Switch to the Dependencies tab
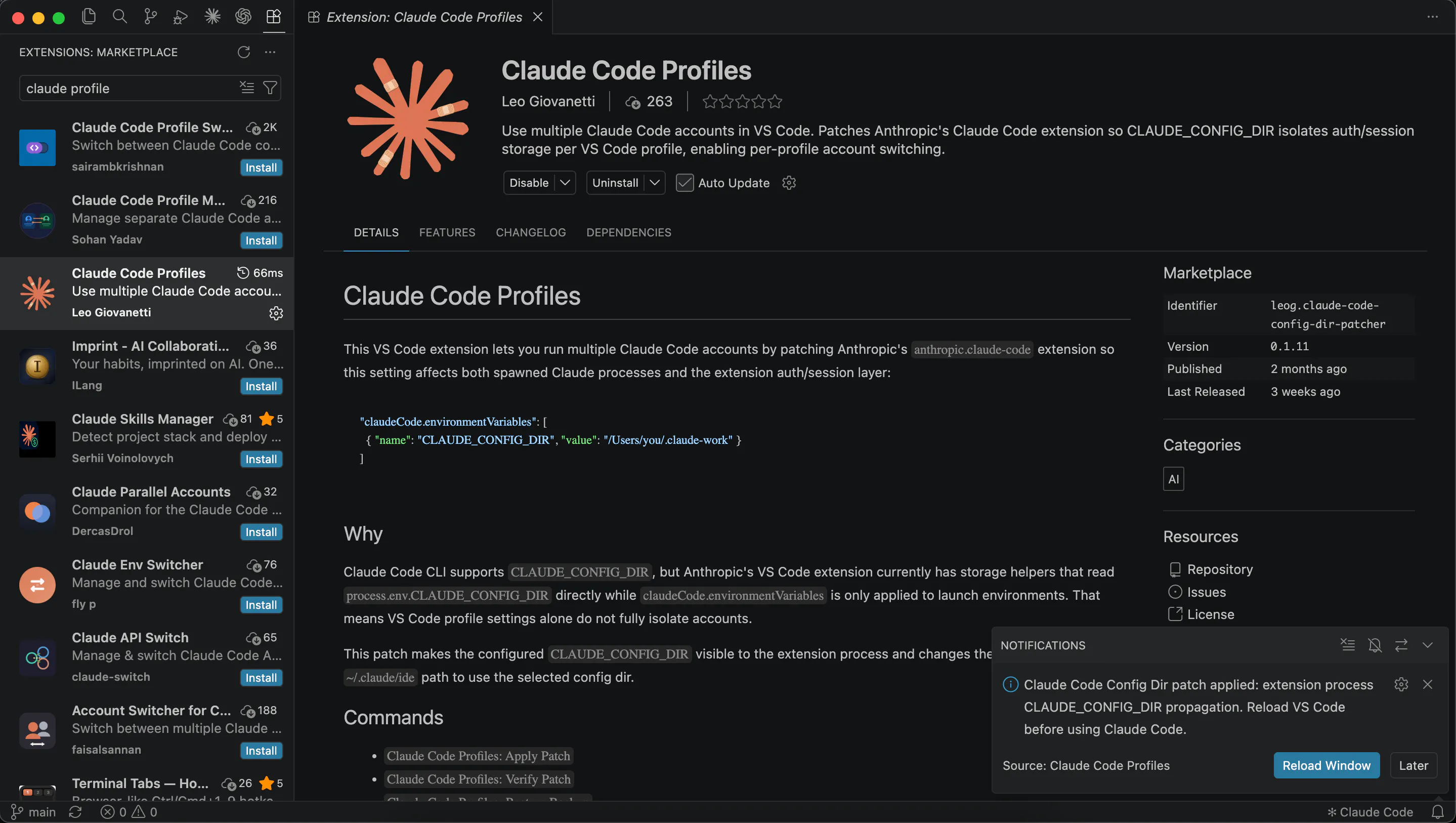 [628, 232]
